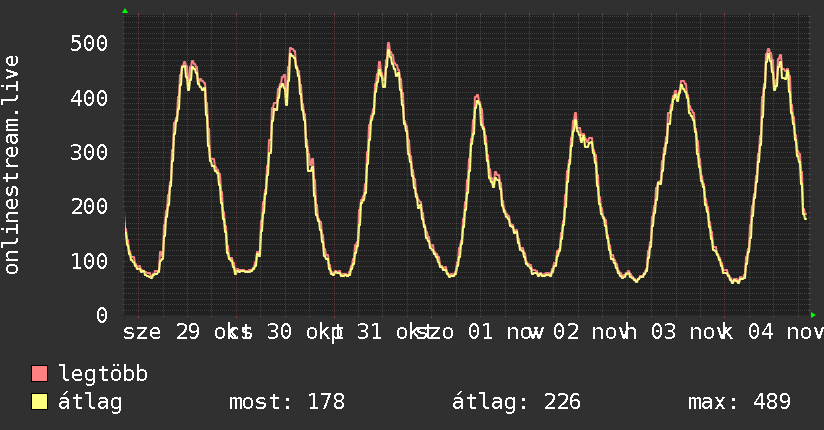Select the "29 okt" date on the x-axis

pos(209,331)
